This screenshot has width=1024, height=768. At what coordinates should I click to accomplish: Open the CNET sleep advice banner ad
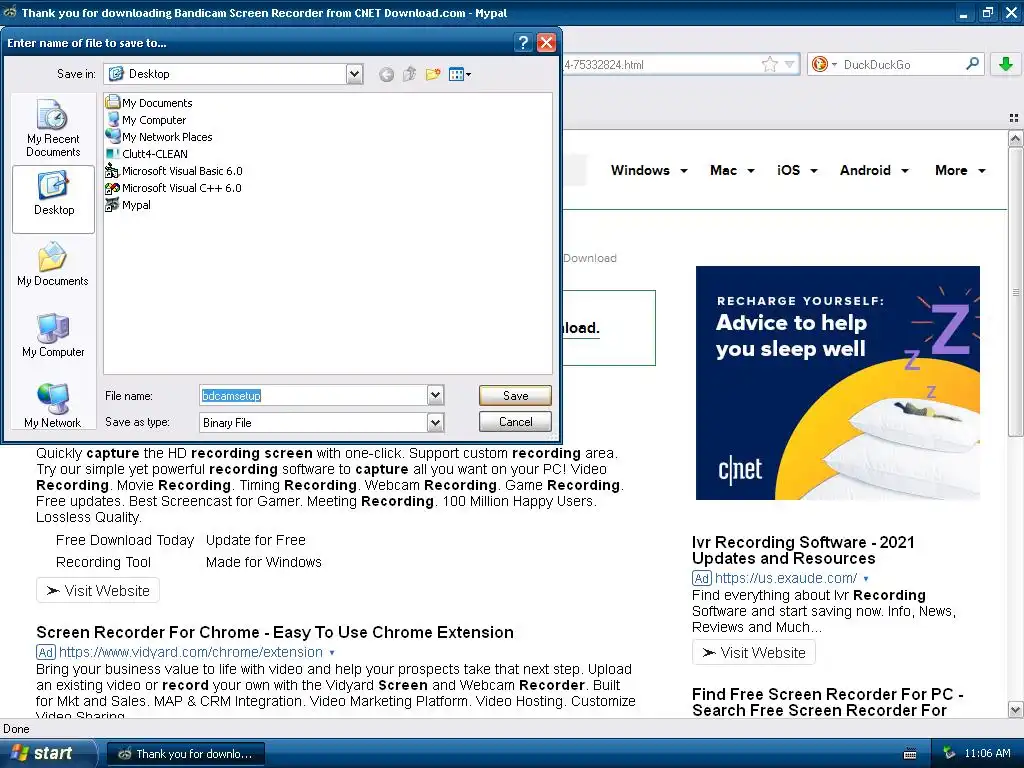click(838, 383)
